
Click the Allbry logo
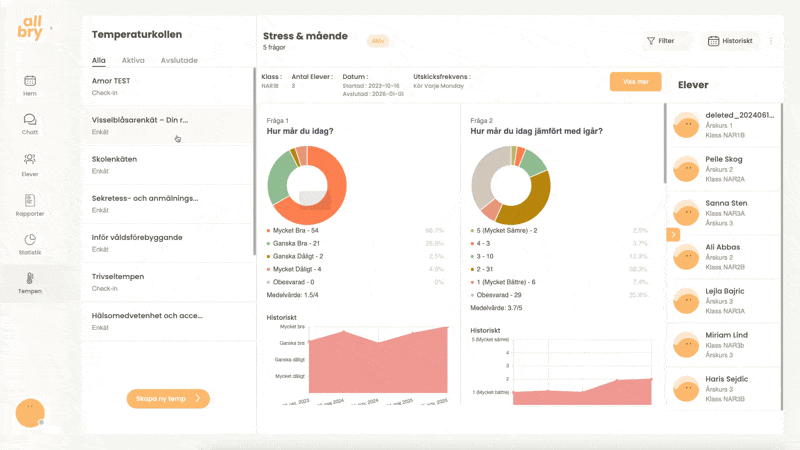click(x=32, y=30)
